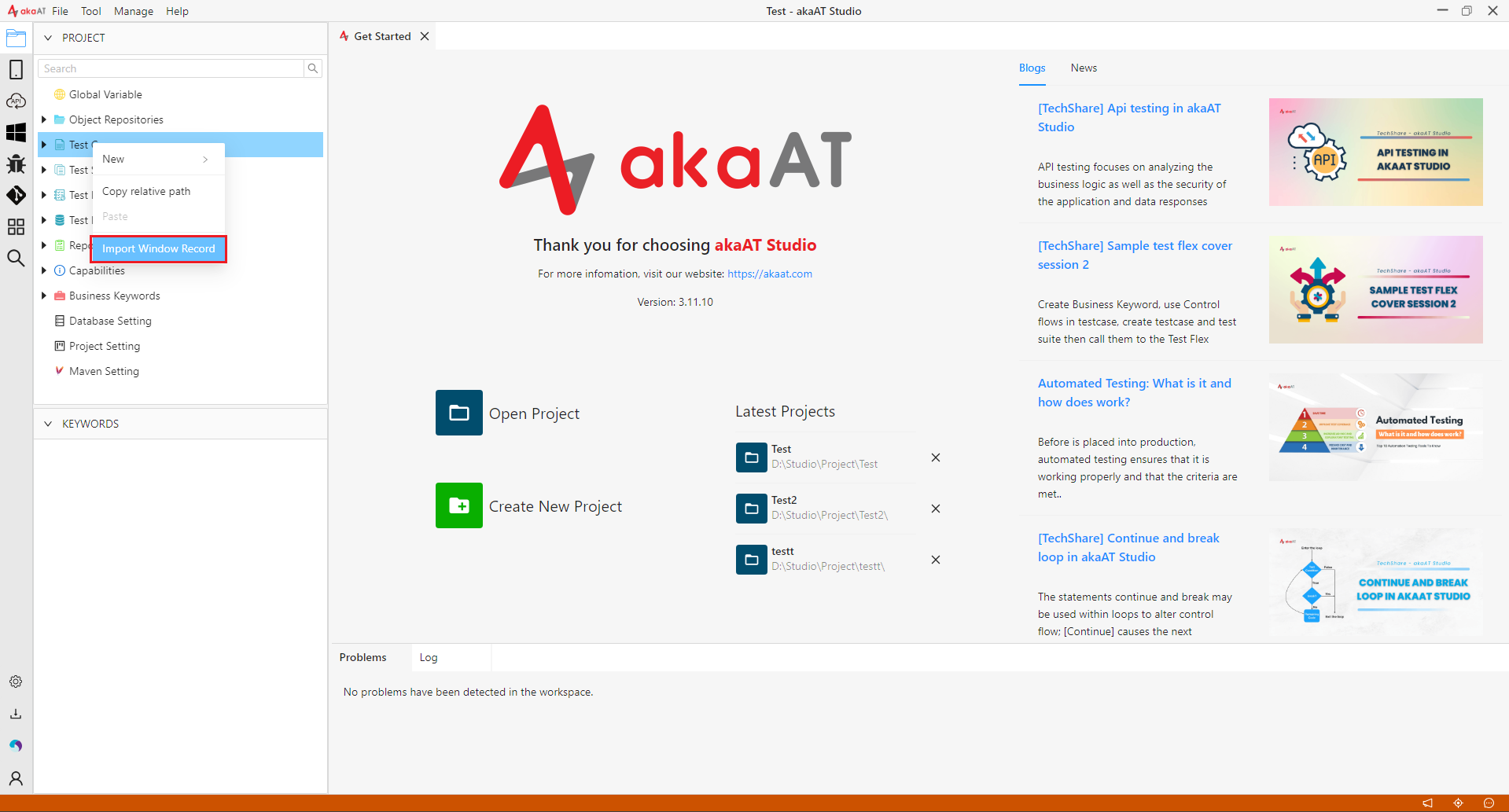Open the grid dashboard sidebar icon

click(x=16, y=226)
